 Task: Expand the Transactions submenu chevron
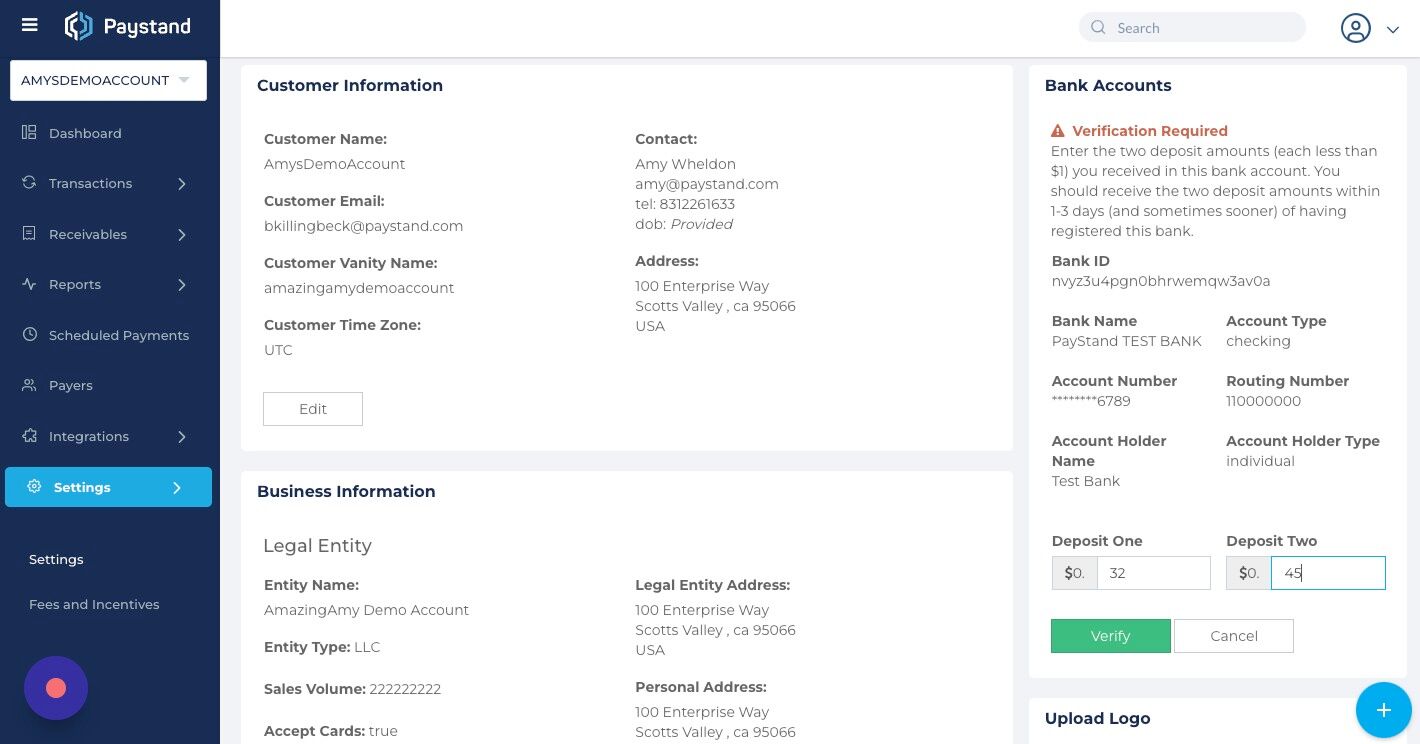tap(182, 184)
